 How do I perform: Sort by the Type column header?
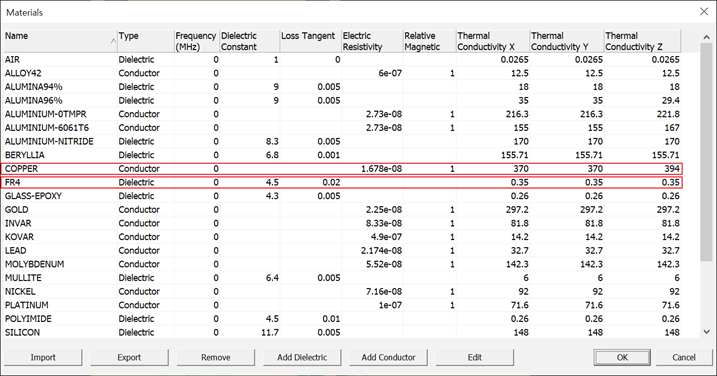pyautogui.click(x=145, y=41)
